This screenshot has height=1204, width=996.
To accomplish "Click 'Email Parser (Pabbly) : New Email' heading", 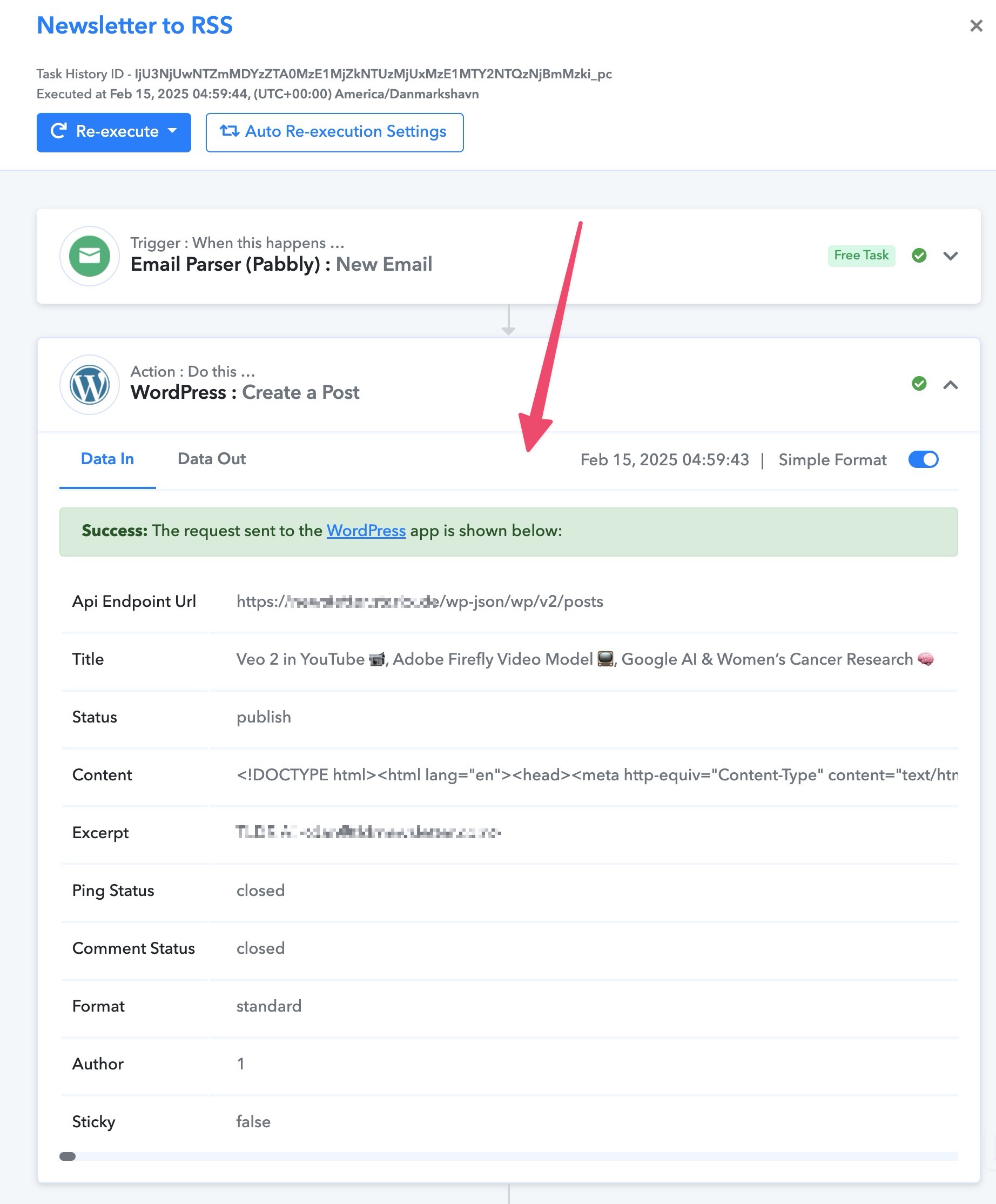I will click(281, 264).
